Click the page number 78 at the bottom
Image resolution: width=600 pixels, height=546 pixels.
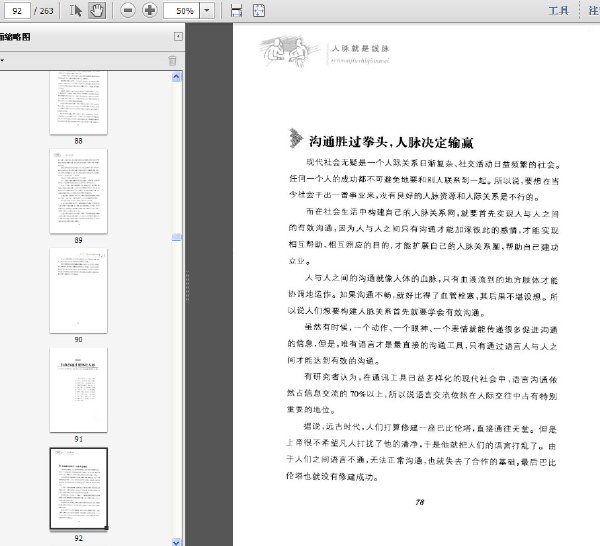coord(420,502)
